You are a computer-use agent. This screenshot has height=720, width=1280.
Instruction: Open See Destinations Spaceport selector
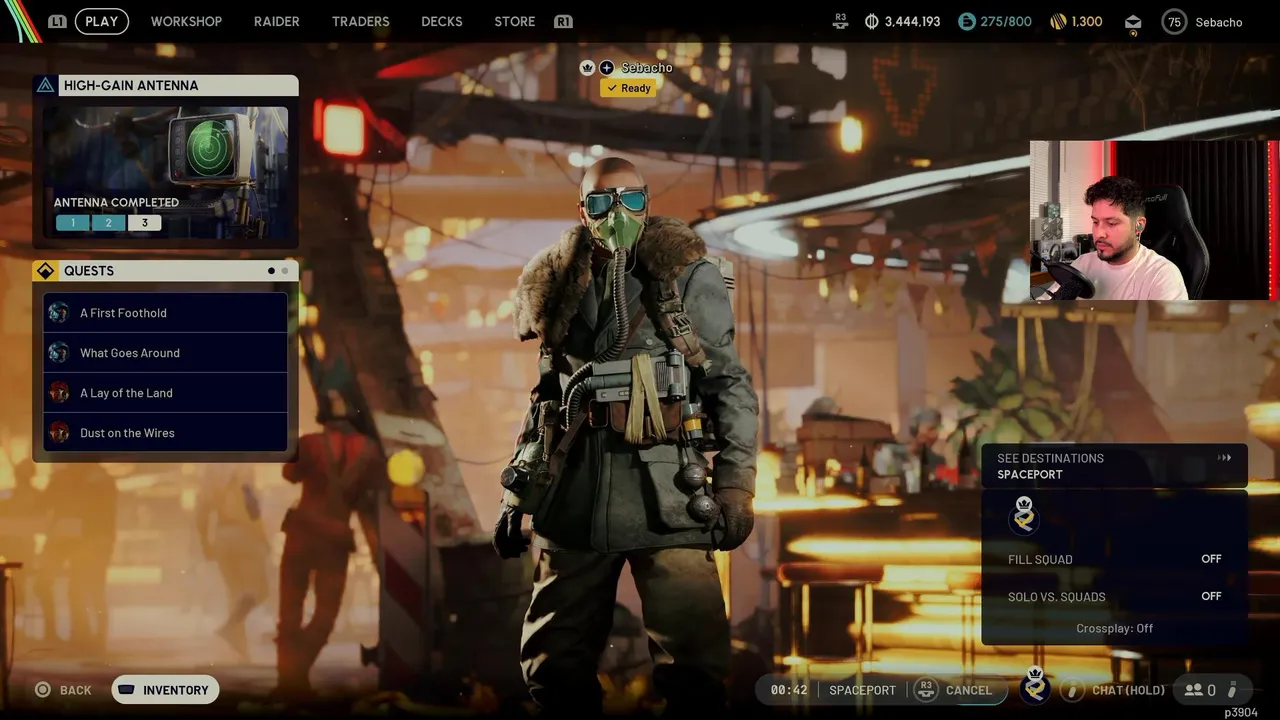pyautogui.click(x=1114, y=466)
